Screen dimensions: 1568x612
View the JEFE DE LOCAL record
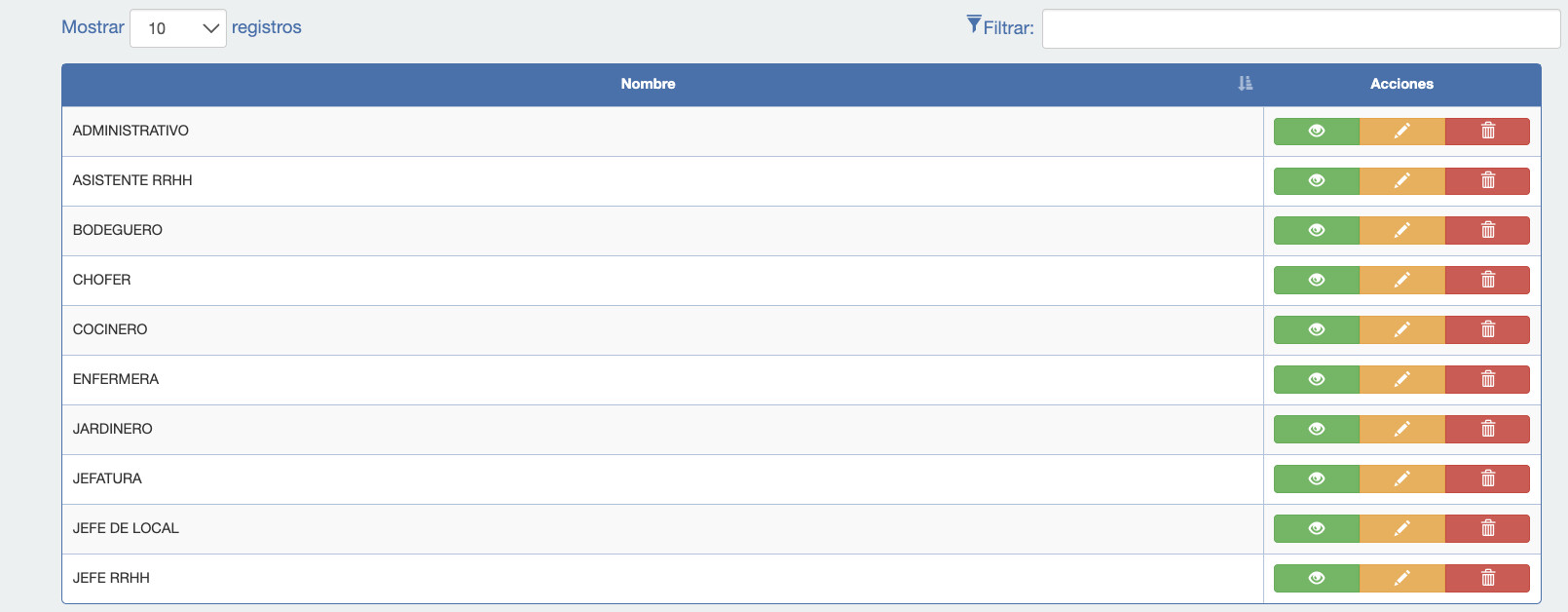(x=1316, y=529)
